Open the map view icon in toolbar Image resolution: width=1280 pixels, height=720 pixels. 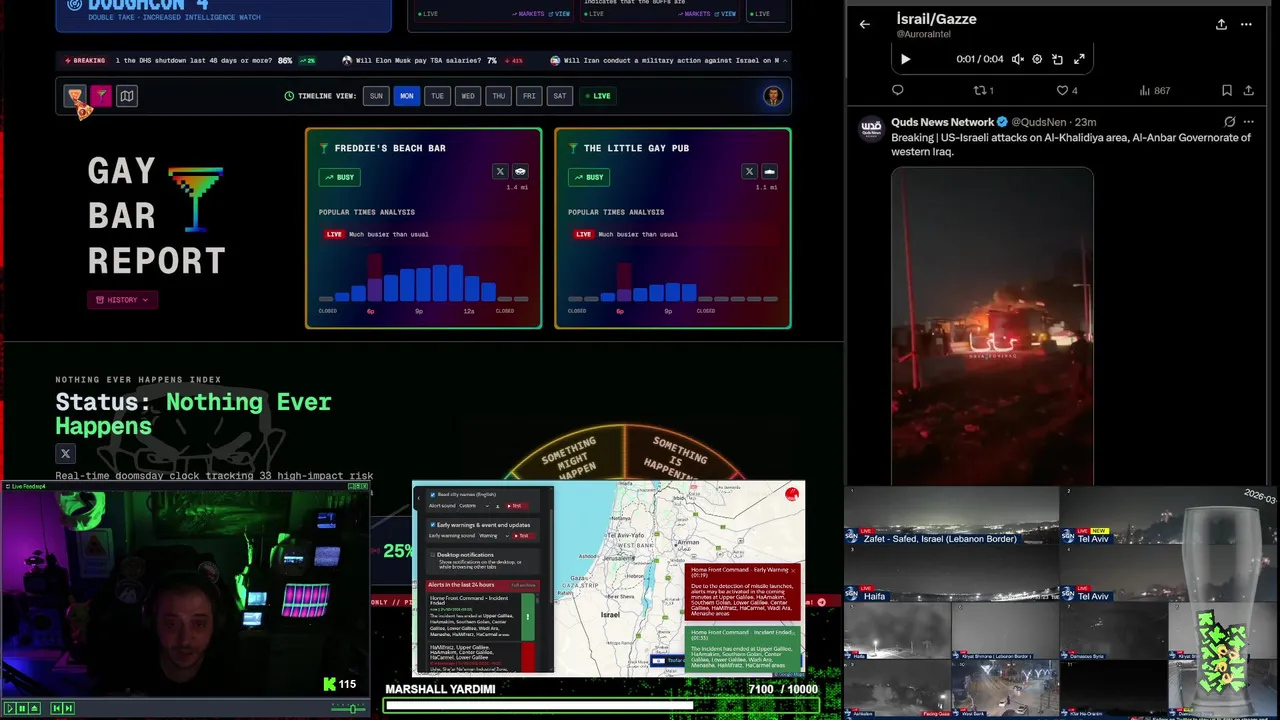pos(126,96)
